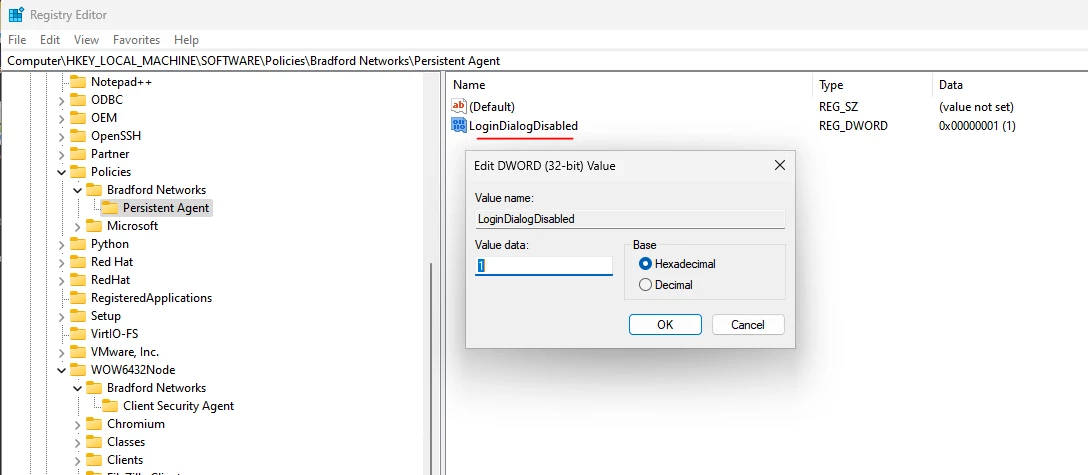Click the Persistent Agent folder icon
The width and height of the screenshot is (1088, 475).
point(110,207)
